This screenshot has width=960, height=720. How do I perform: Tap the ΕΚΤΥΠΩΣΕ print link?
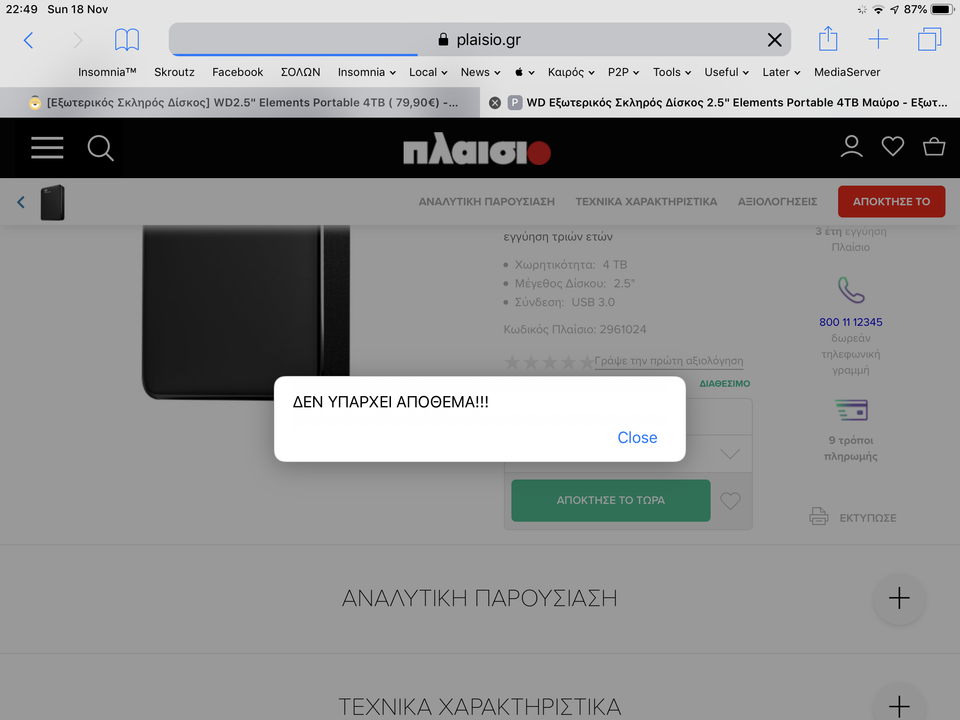point(868,518)
